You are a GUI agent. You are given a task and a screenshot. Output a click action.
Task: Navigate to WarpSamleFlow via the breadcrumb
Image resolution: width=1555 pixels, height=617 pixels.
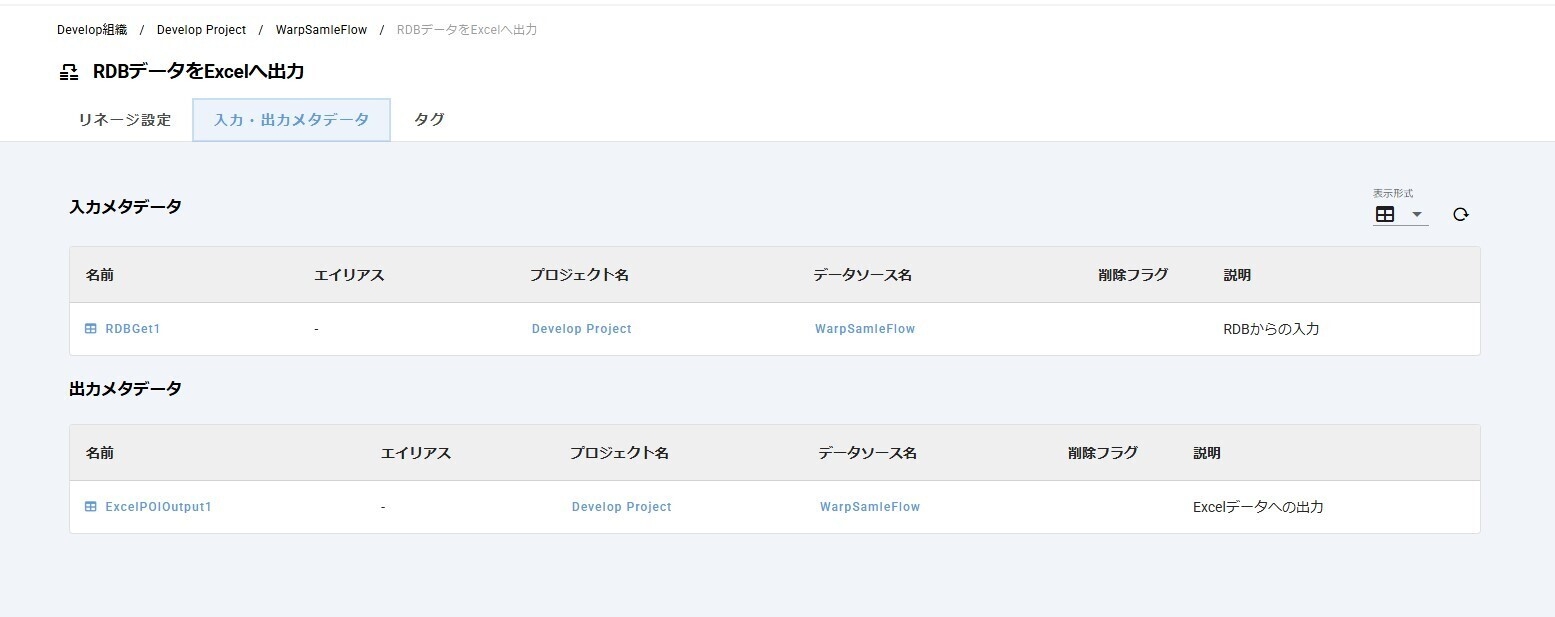[321, 30]
